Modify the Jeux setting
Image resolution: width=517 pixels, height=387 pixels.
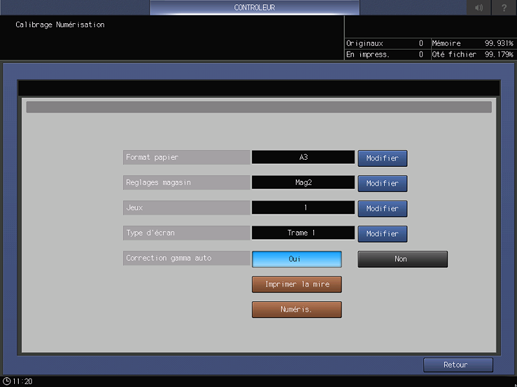tap(382, 209)
